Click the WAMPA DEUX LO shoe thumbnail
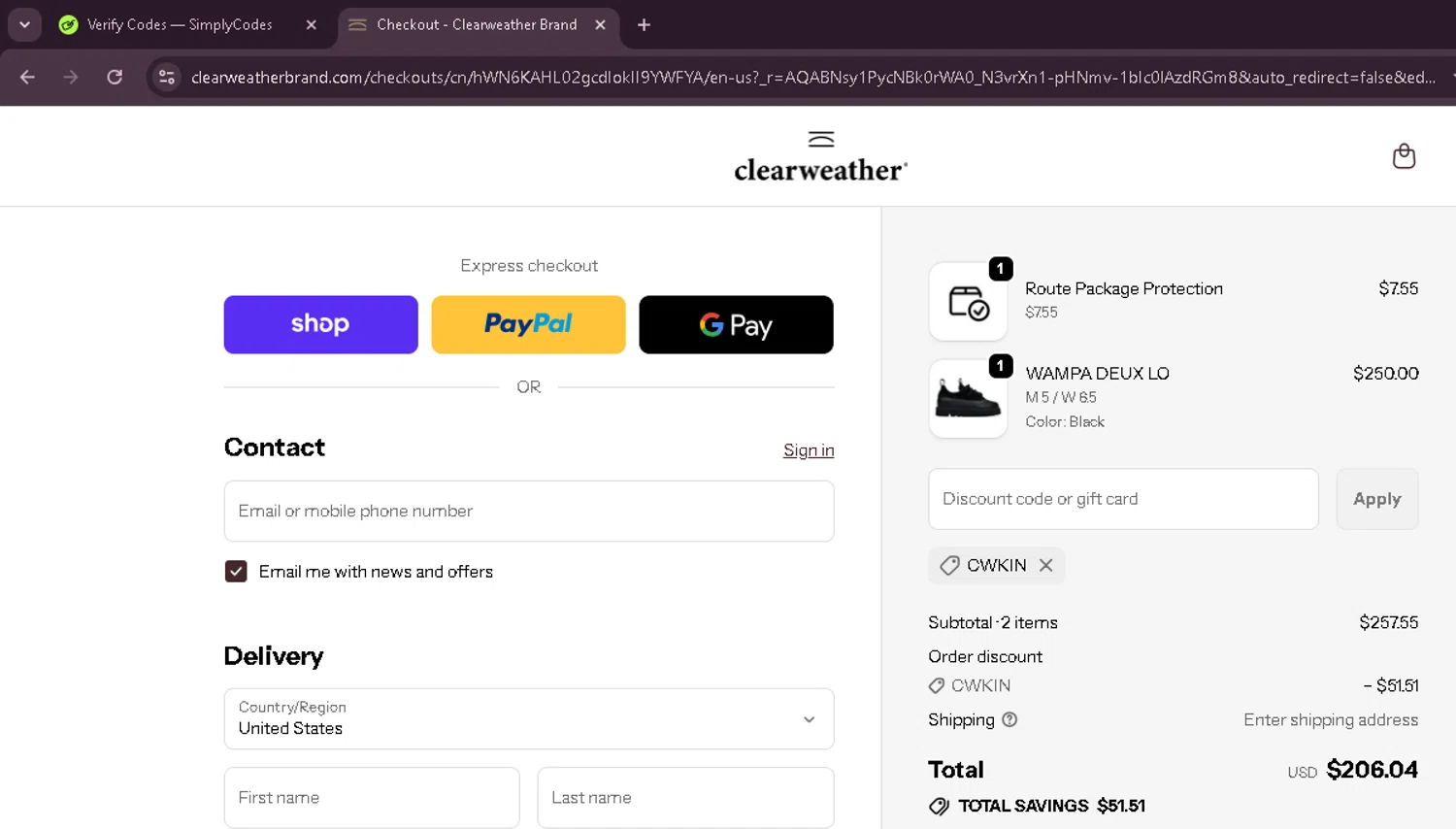The width and height of the screenshot is (1456, 829). pyautogui.click(x=968, y=399)
